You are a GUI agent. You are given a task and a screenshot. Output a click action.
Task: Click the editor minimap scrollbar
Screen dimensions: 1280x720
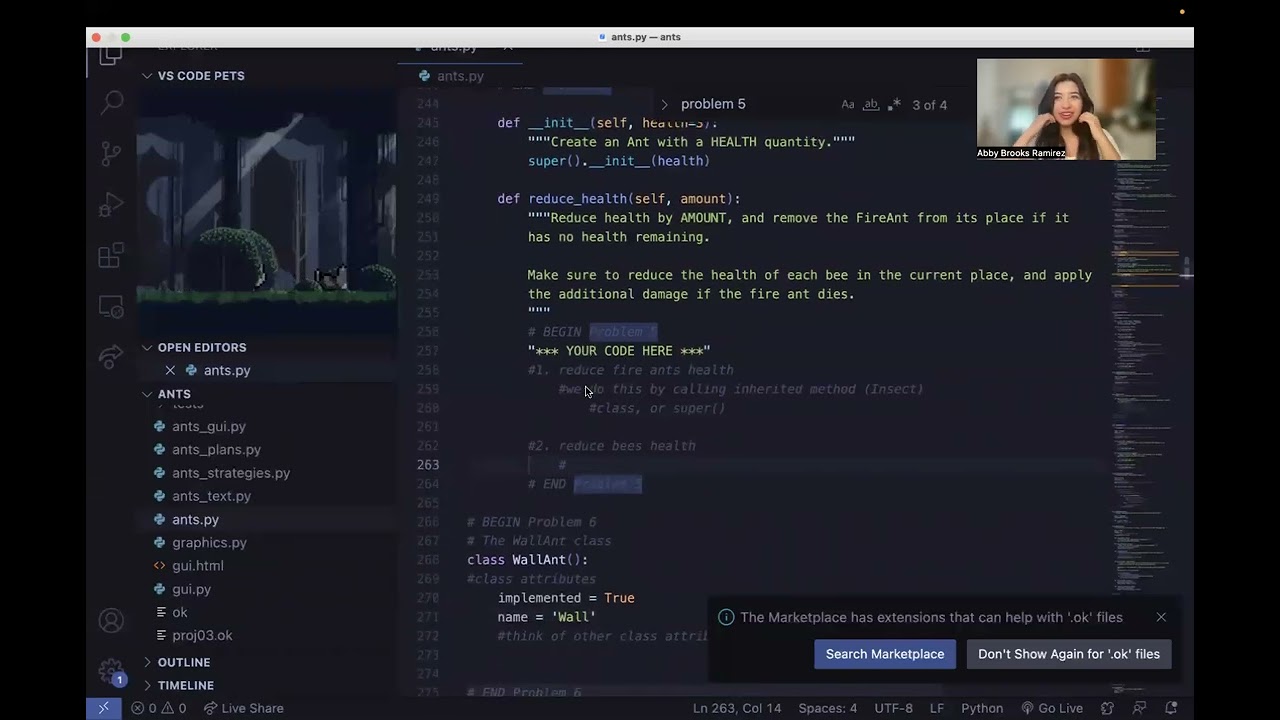[x=1189, y=267]
